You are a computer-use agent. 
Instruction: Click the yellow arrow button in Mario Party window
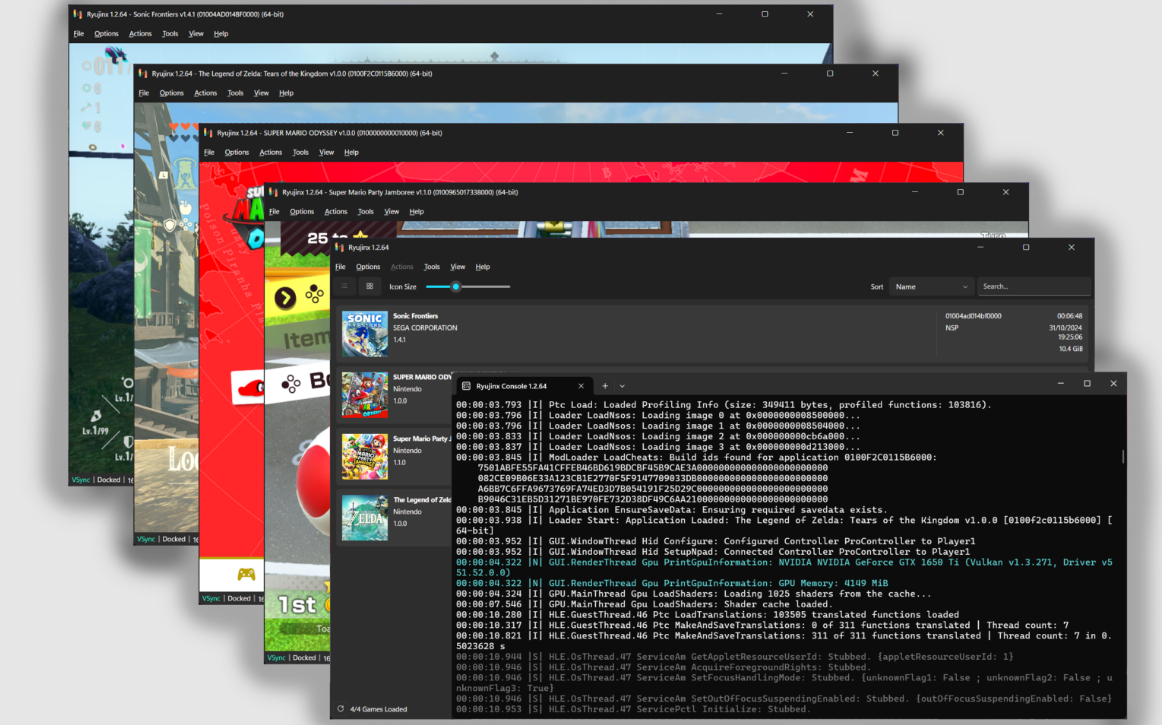tap(285, 298)
